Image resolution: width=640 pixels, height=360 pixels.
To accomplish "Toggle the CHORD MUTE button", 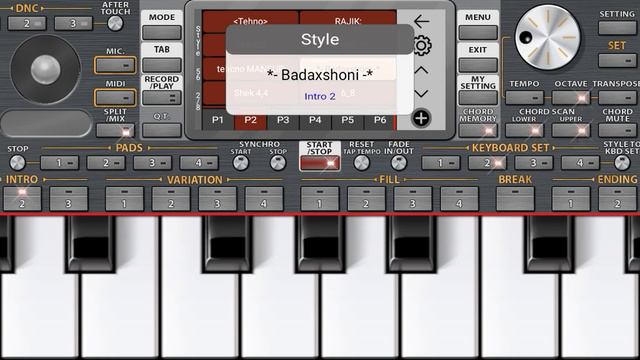I will [x=617, y=130].
